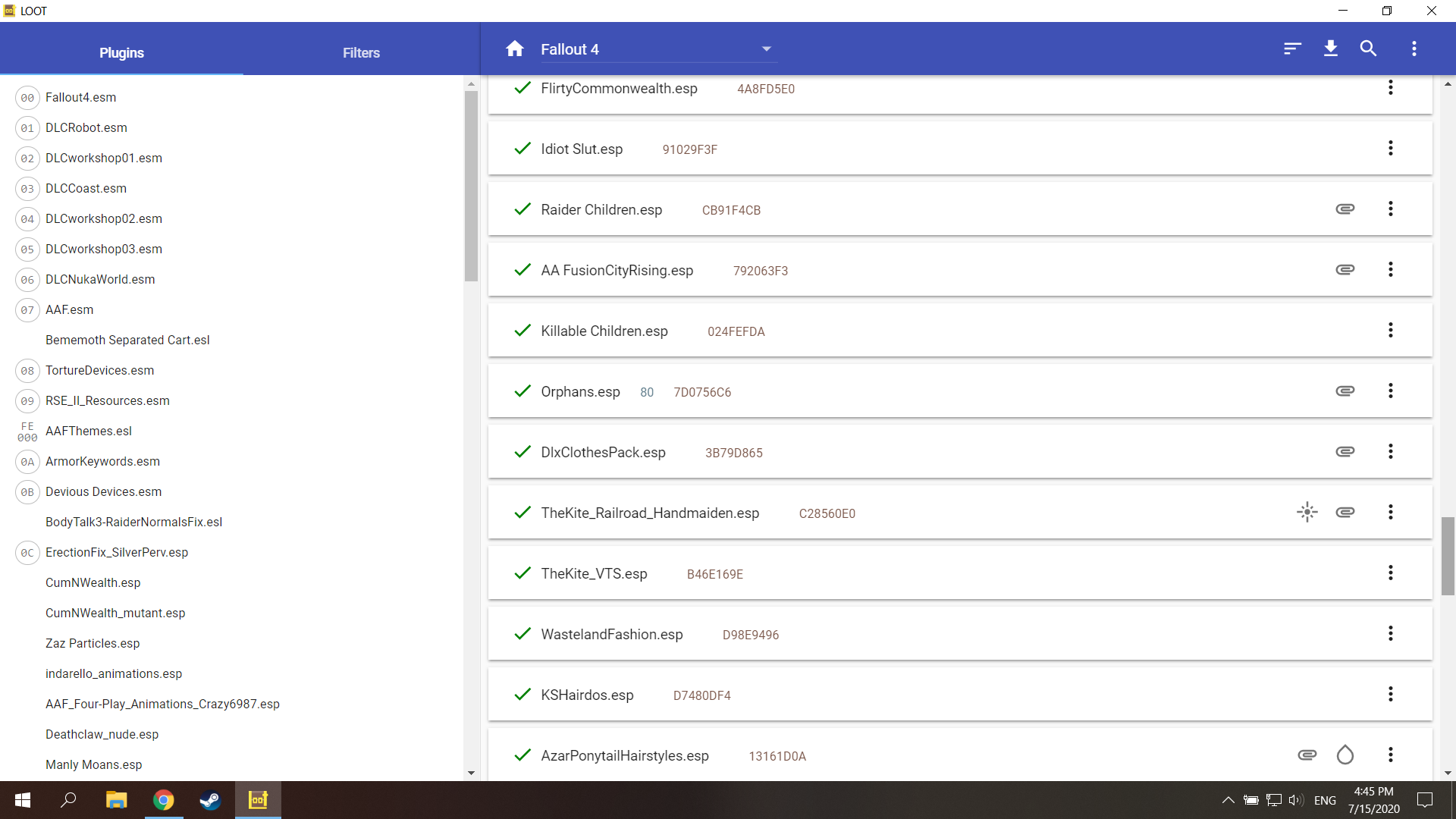Screen dimensions: 1456x819
Task: Switch to the Plugins tab
Action: 121,52
